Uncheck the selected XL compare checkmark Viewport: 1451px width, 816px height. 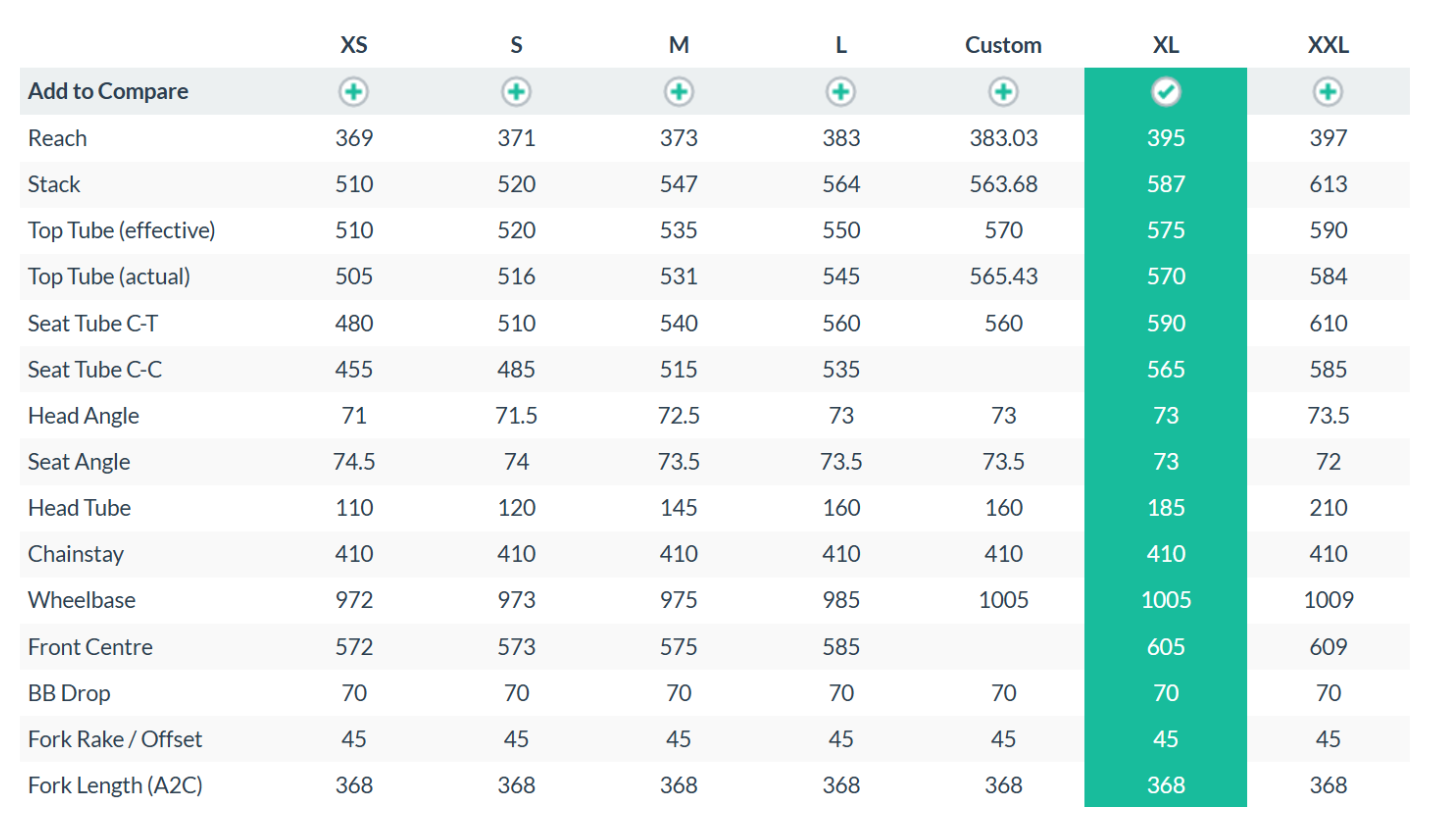pos(1166,92)
